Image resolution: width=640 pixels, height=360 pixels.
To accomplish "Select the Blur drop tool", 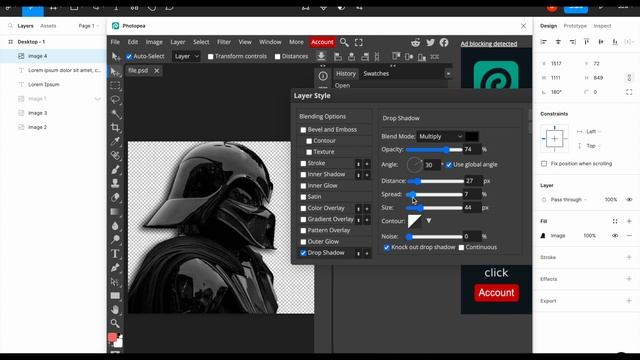I will tap(116, 226).
